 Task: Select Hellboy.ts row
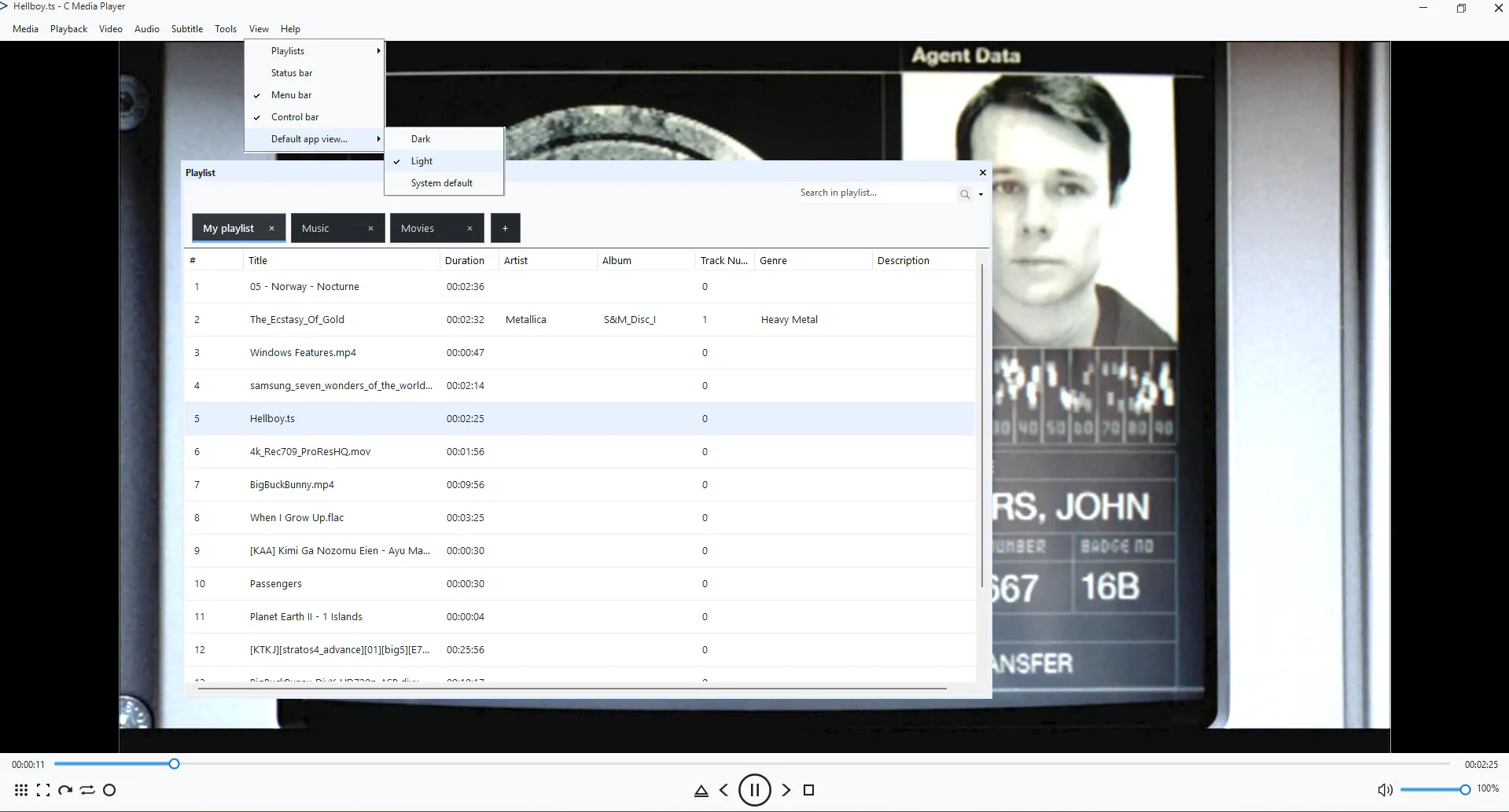(x=580, y=419)
